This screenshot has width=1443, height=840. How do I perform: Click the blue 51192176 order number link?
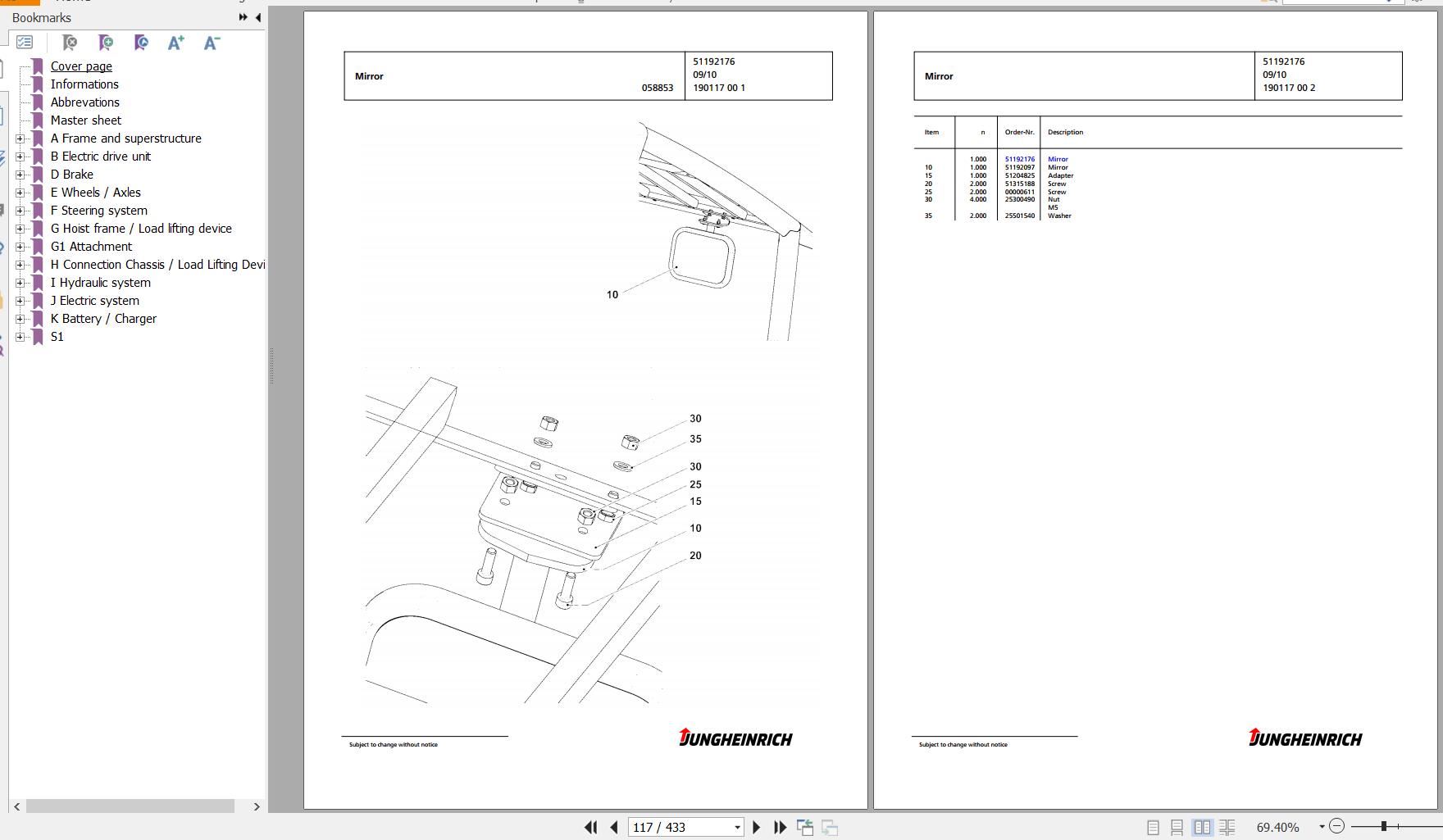point(1020,159)
